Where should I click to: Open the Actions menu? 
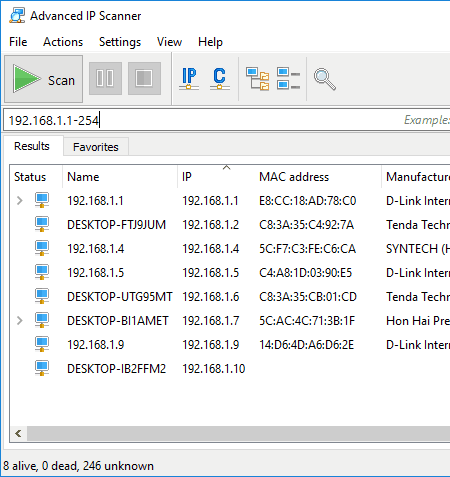[63, 42]
